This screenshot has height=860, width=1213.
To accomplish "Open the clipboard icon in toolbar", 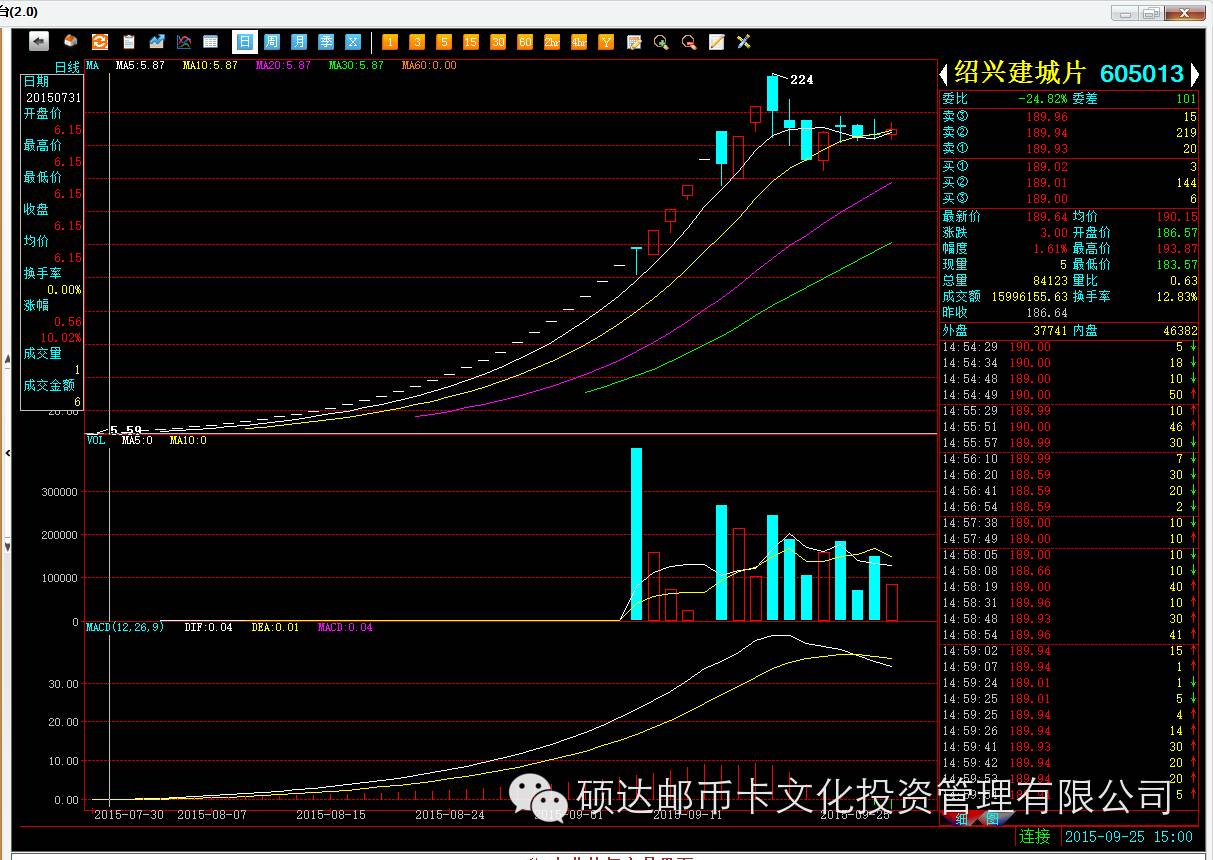I will [x=128, y=41].
